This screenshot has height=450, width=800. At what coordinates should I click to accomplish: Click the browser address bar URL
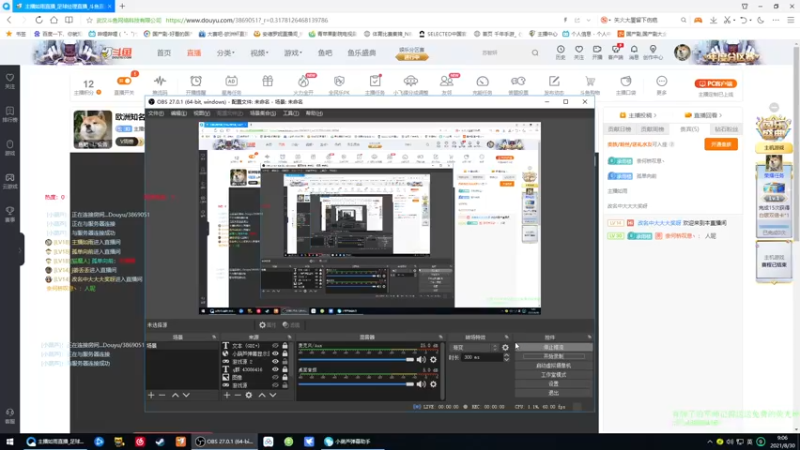[246, 20]
